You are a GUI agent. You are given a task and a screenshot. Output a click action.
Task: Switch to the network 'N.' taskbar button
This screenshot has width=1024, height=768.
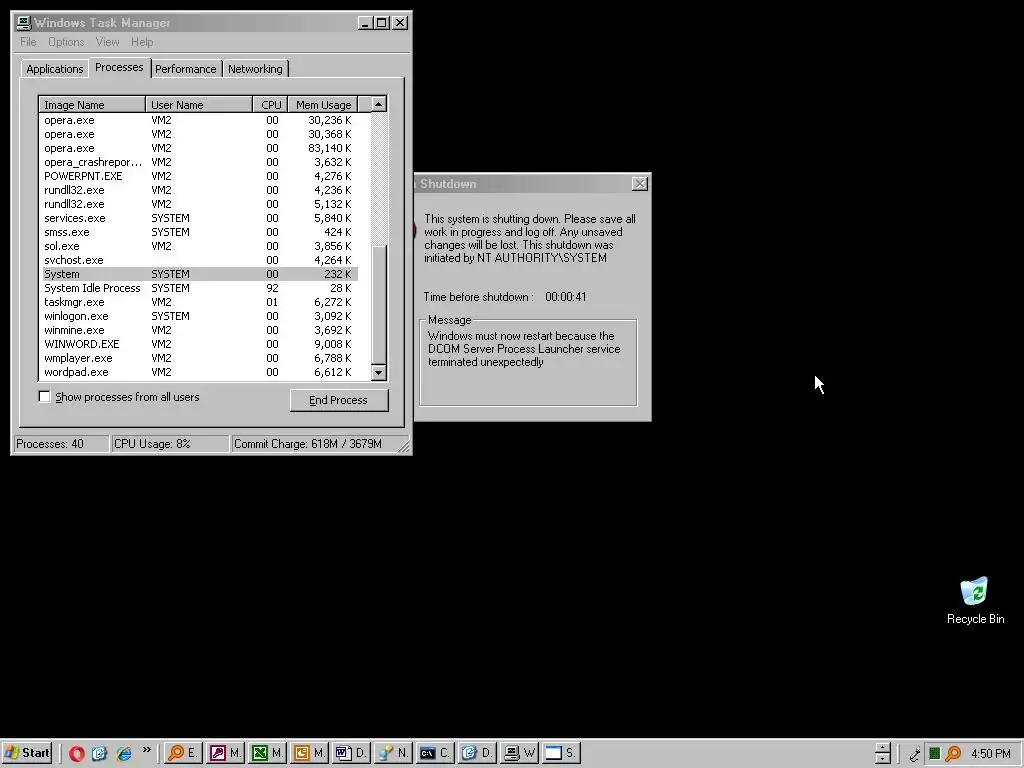(392, 753)
